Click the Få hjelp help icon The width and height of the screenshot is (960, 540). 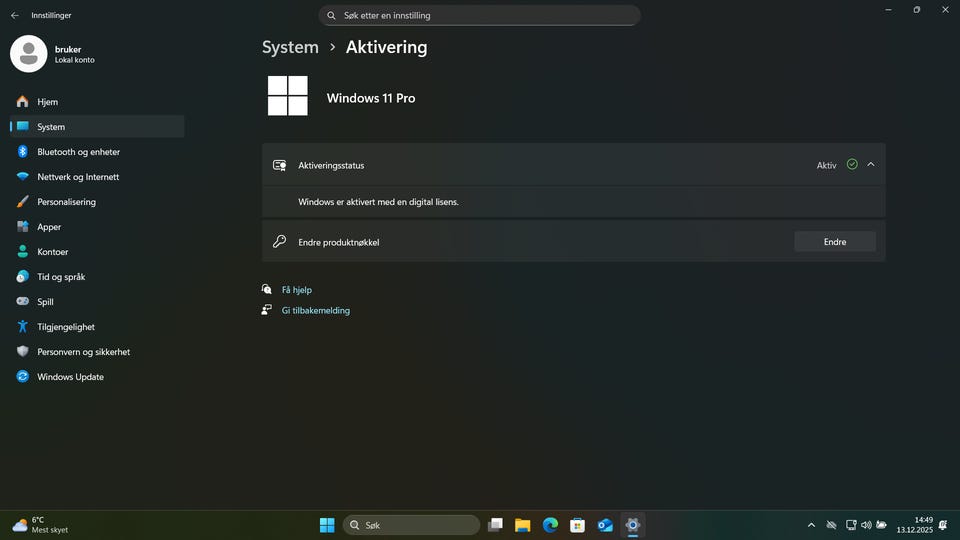(266, 290)
